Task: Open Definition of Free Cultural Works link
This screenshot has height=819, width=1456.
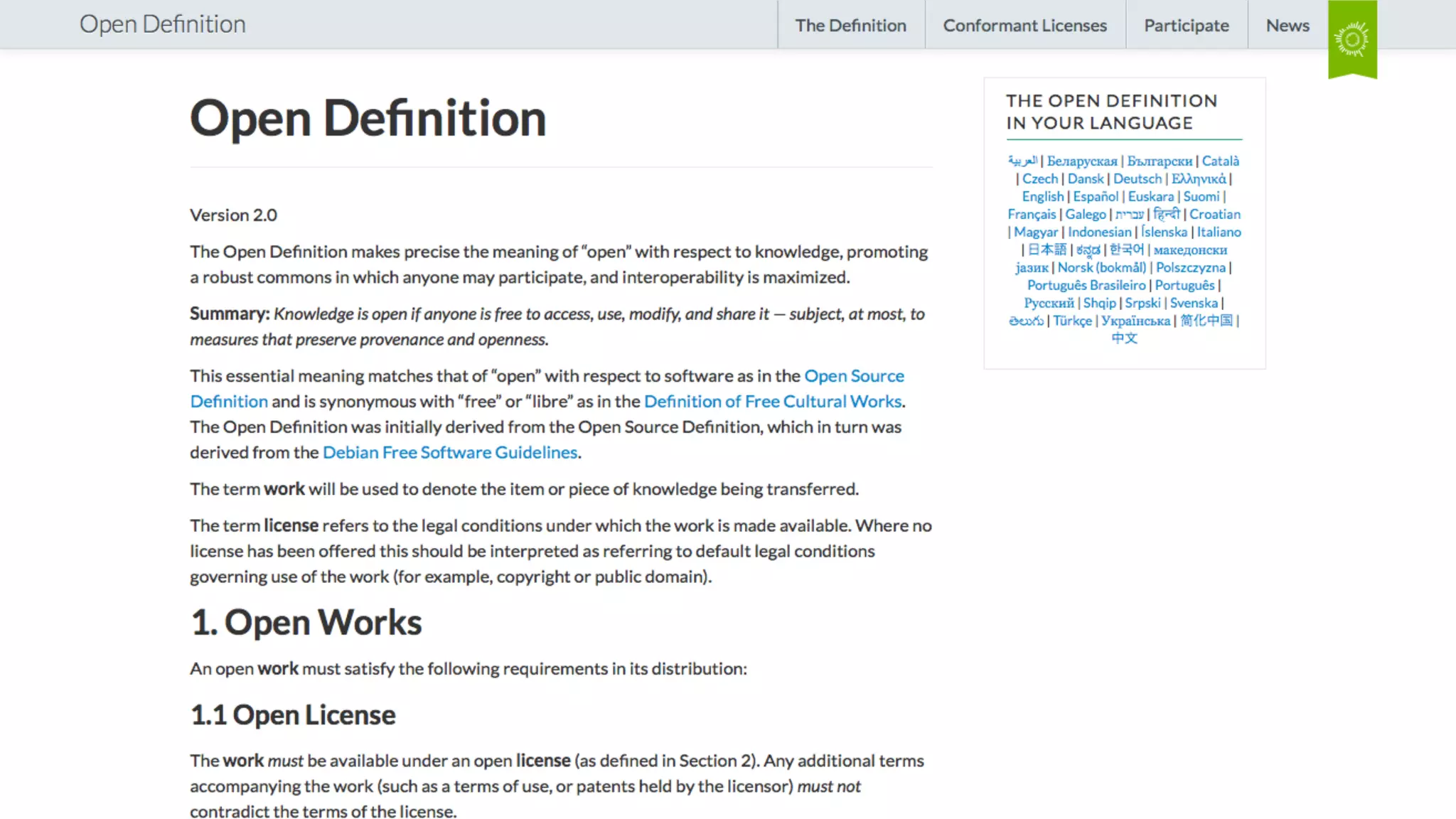Action: click(x=772, y=401)
